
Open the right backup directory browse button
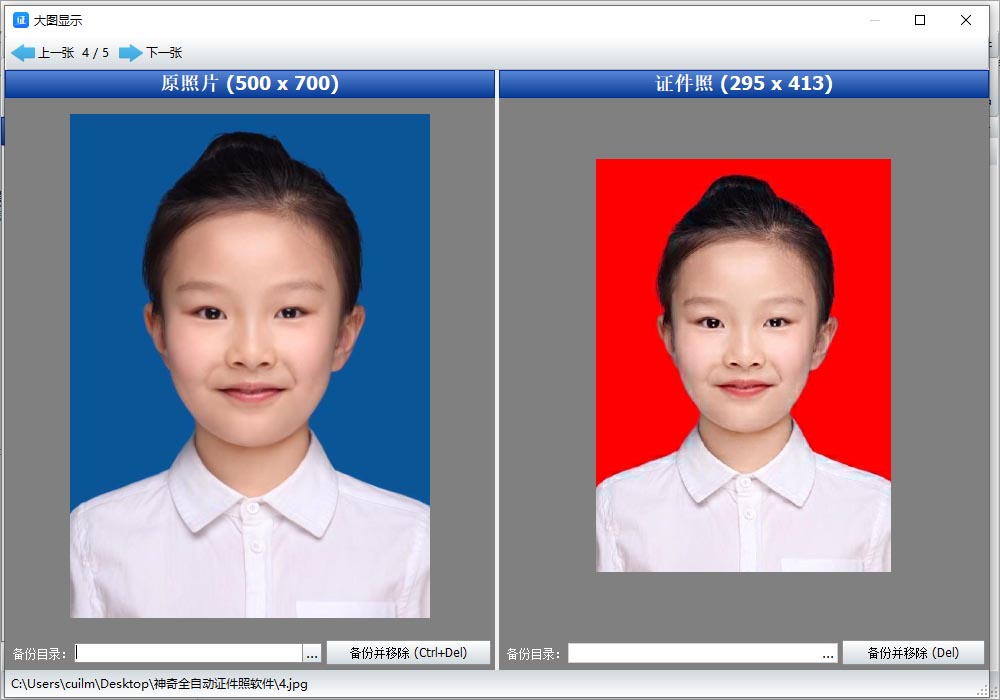828,653
